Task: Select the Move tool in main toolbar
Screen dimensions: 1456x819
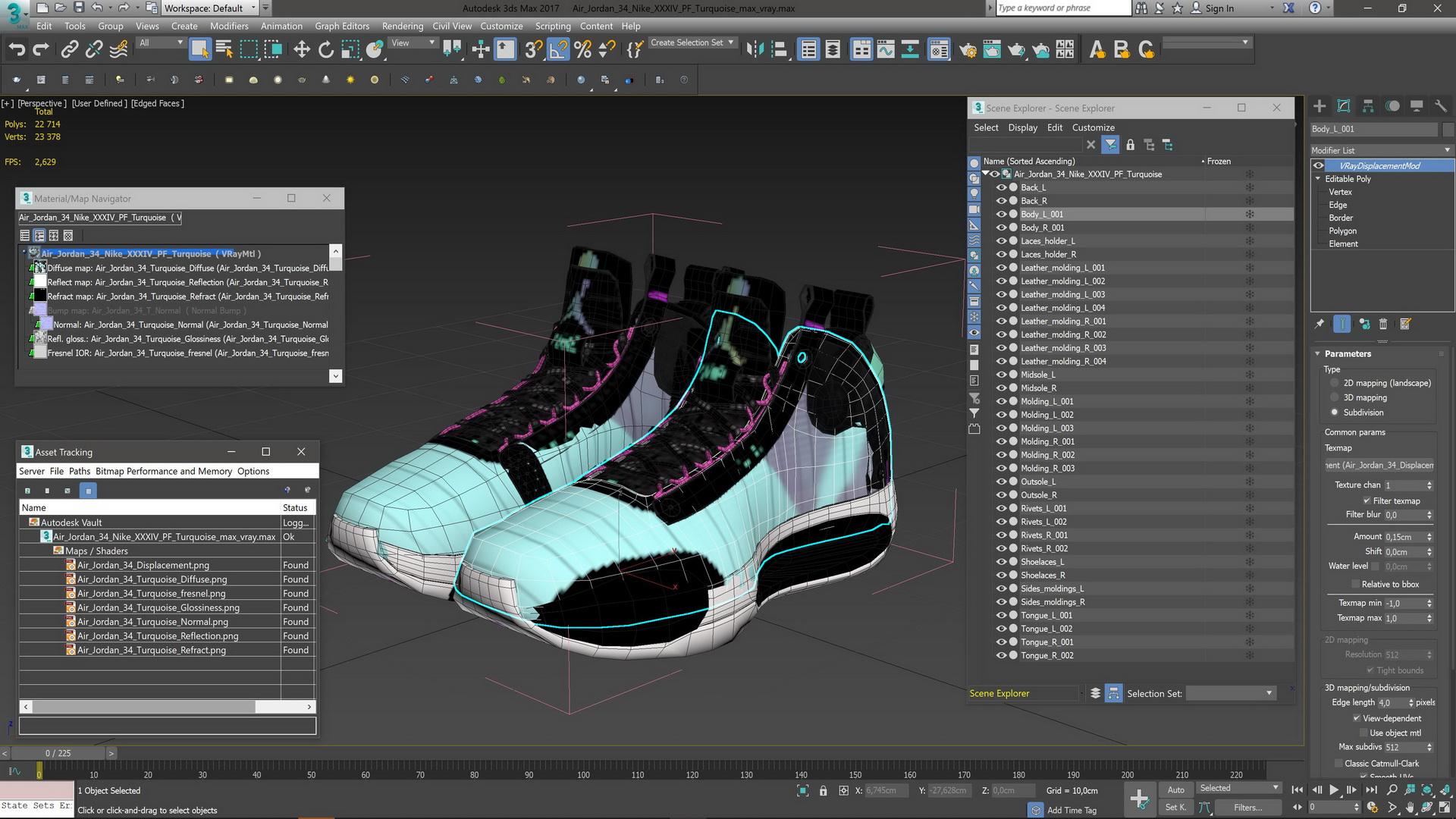Action: (302, 50)
